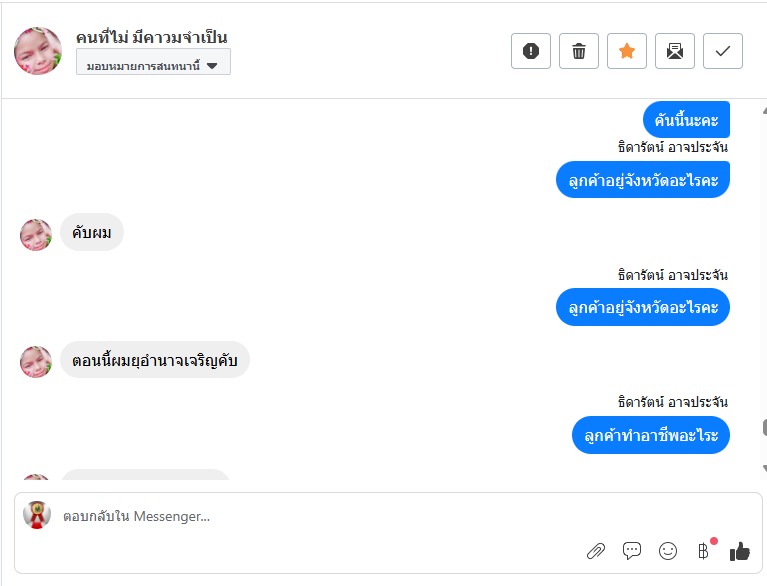Viewport: 767px width, 586px height.
Task: Click the Baht payment request icon
Action: [703, 550]
